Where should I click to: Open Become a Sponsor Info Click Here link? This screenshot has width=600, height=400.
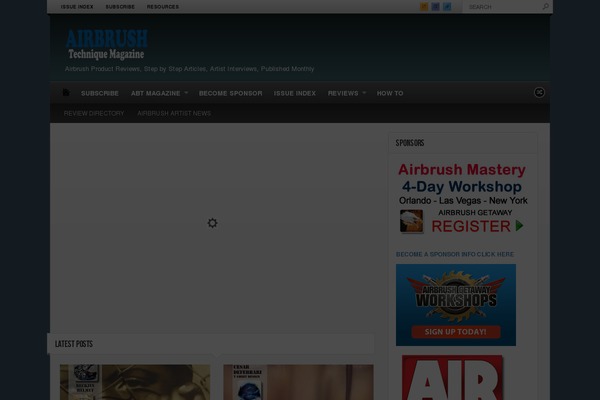tap(455, 254)
